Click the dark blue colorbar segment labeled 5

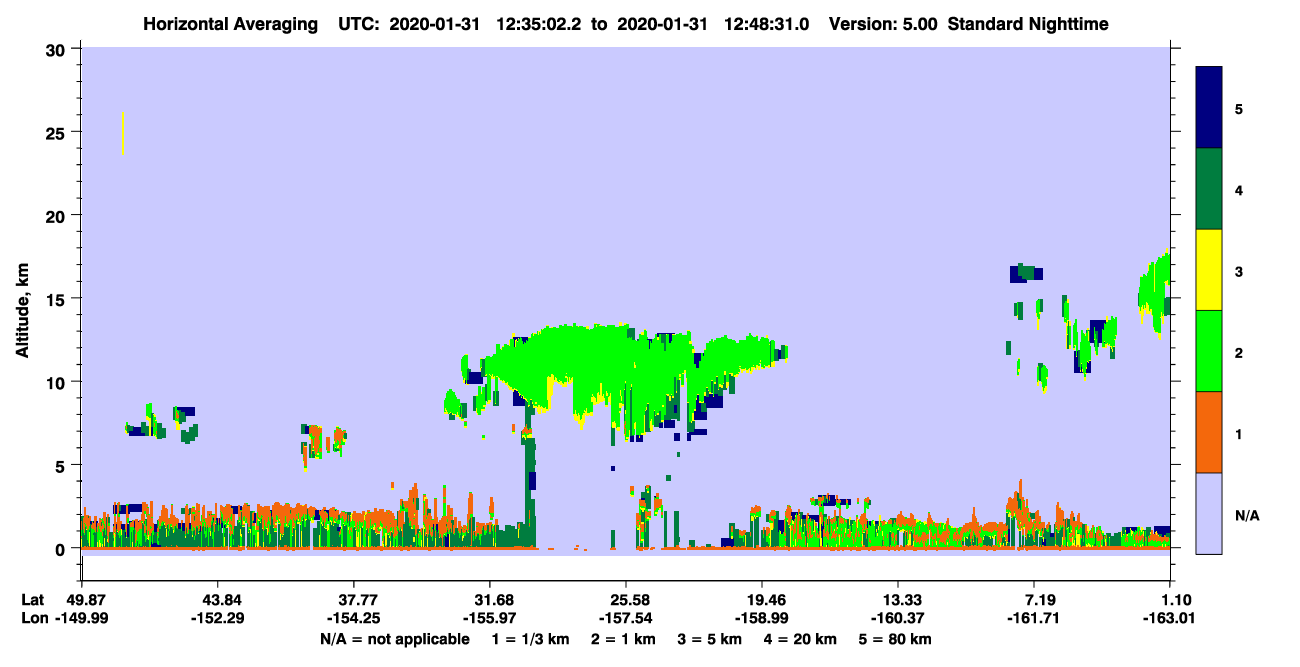click(x=1209, y=107)
